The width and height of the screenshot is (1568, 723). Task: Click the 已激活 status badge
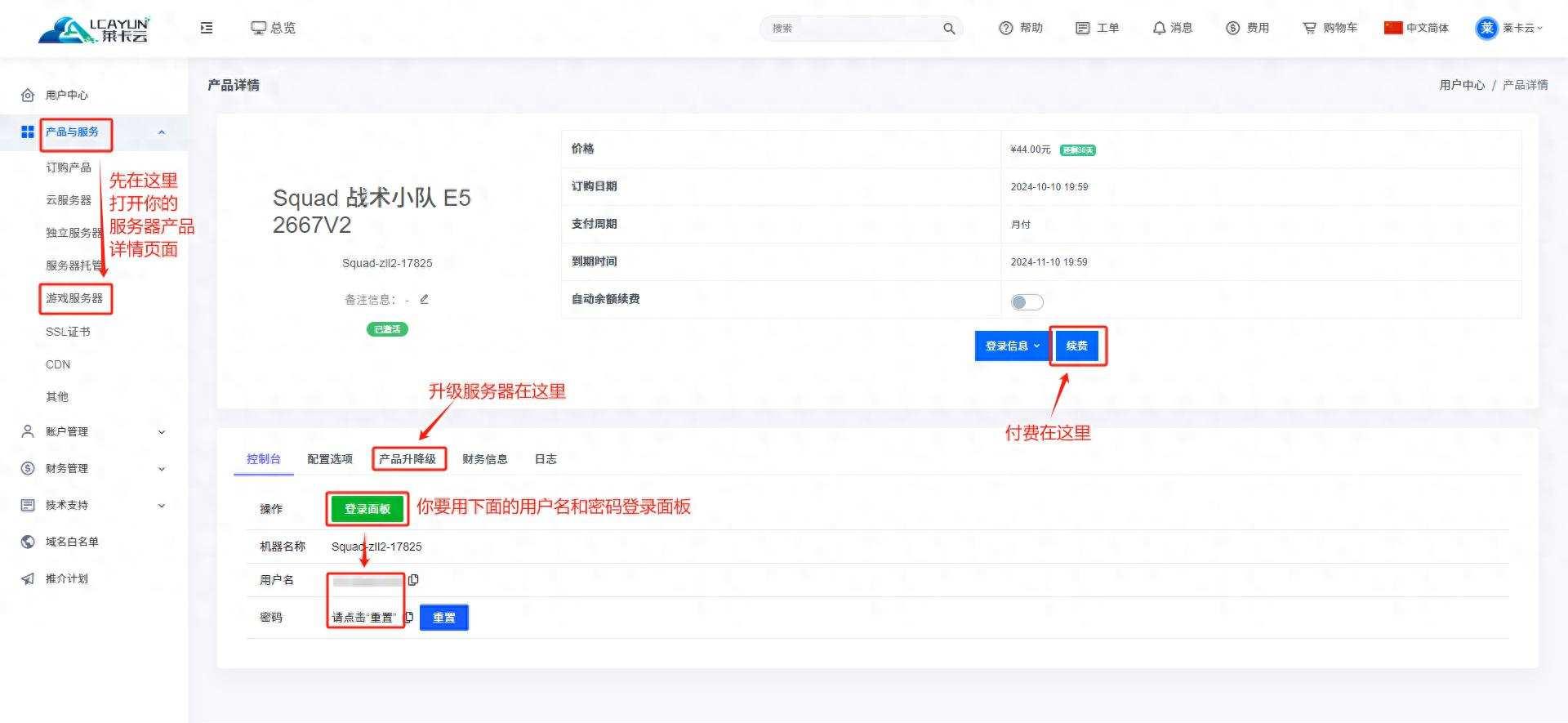[x=387, y=329]
